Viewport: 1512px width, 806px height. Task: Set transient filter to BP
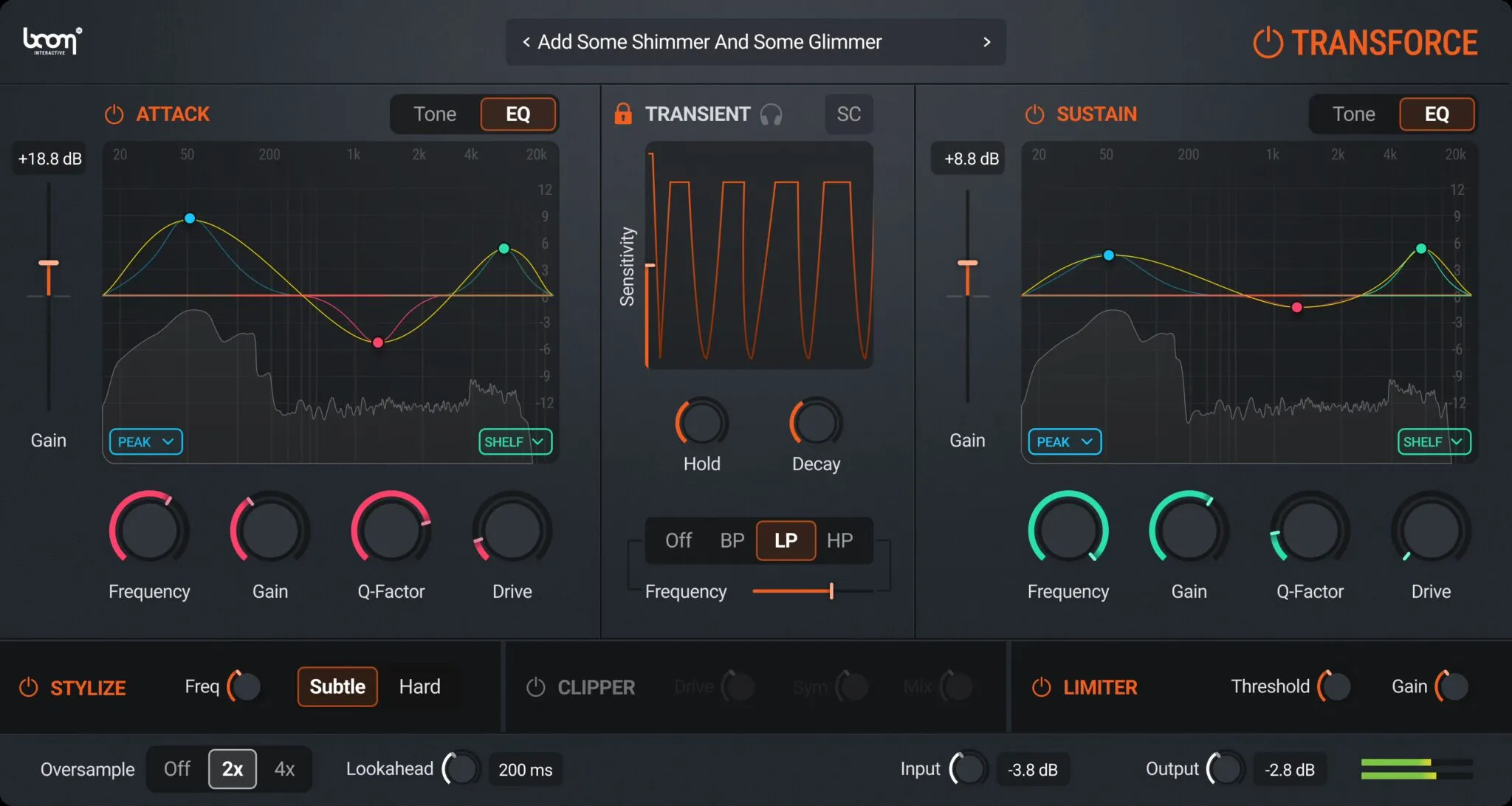click(x=732, y=540)
